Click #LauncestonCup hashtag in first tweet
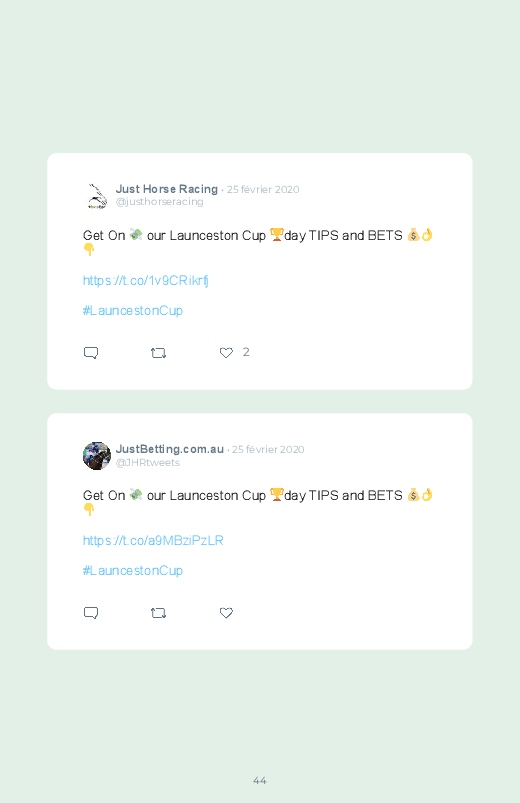Image resolution: width=520 pixels, height=803 pixels. coord(133,311)
